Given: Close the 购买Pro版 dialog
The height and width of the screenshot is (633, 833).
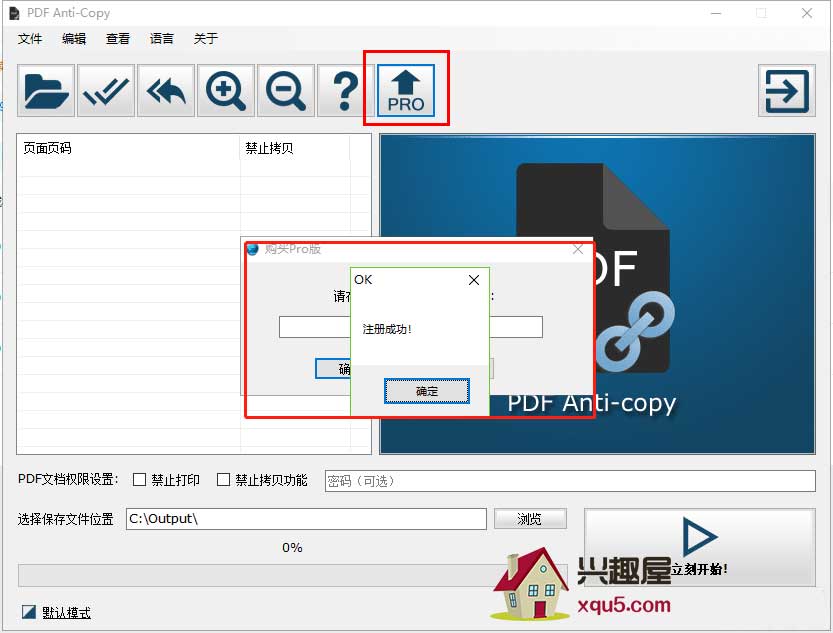Looking at the screenshot, I should (578, 249).
